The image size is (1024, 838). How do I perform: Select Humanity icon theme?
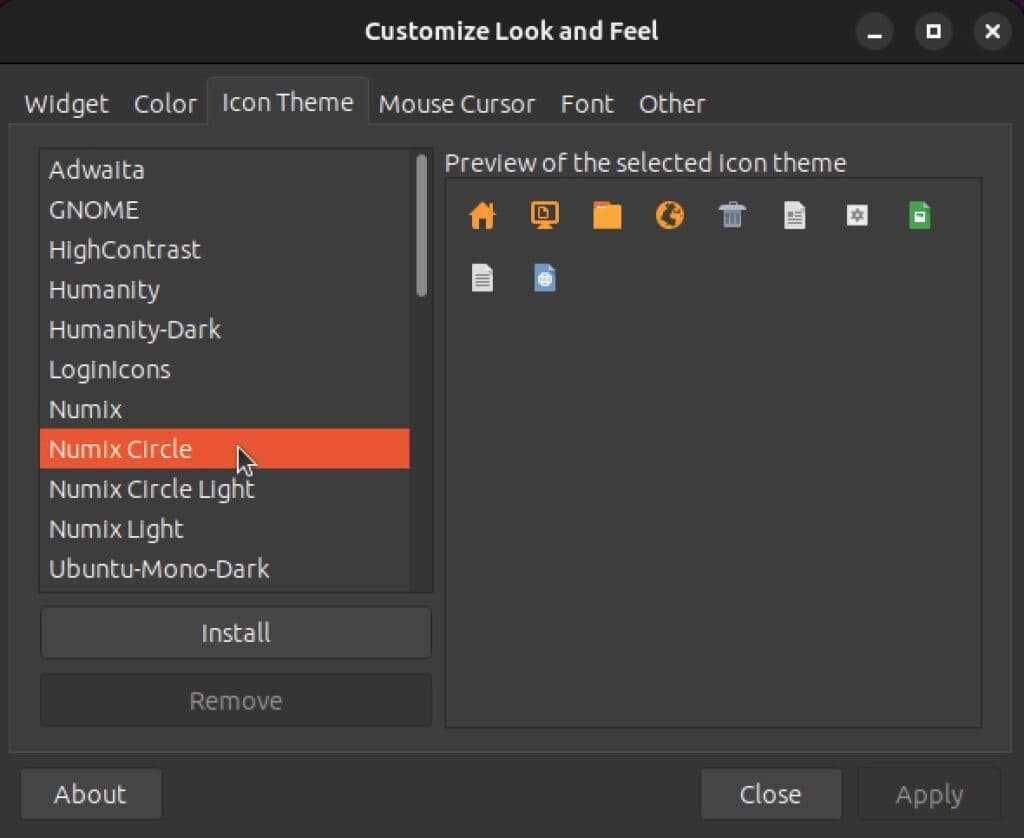click(x=225, y=289)
